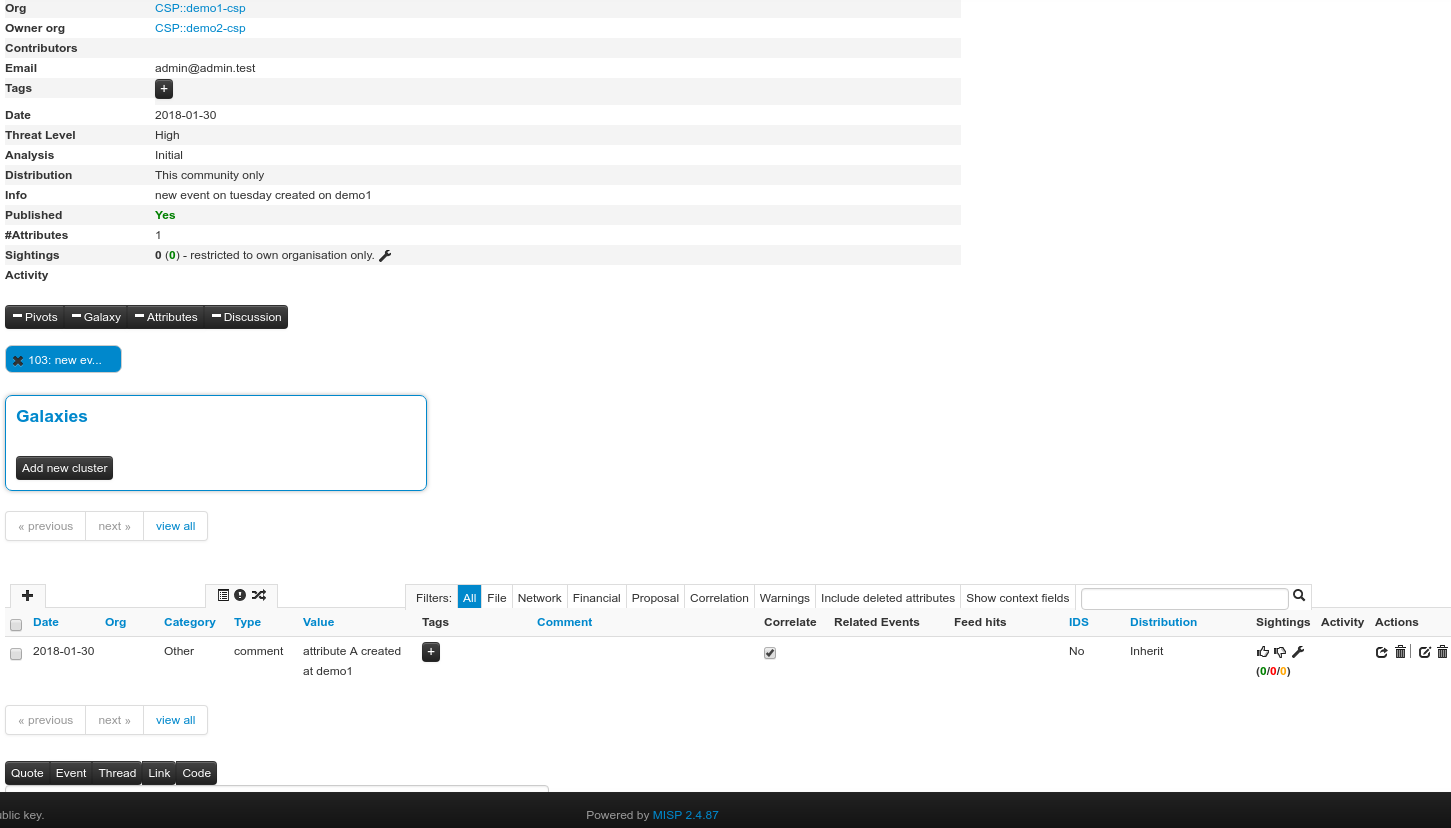1451x828 pixels.
Task: Click the plus button to add event tag
Action: (164, 89)
